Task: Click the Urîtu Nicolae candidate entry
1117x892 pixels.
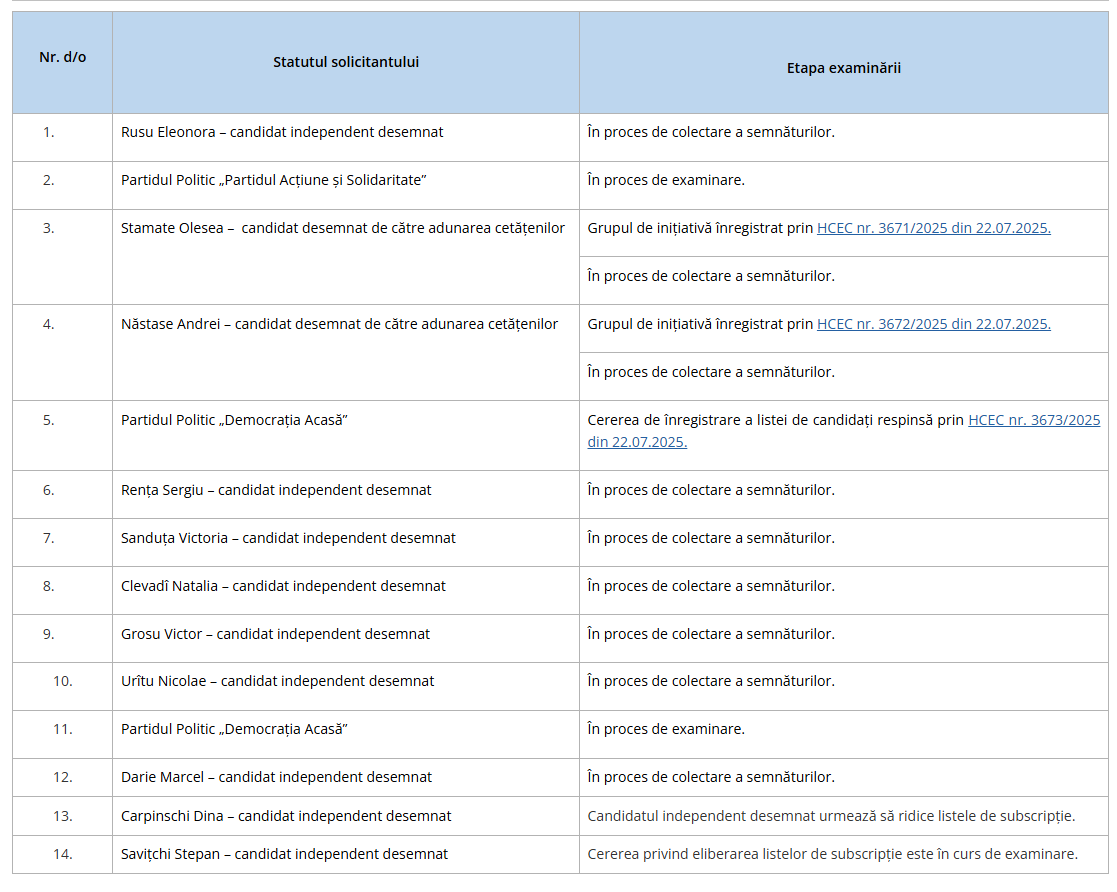Action: pyautogui.click(x=277, y=681)
